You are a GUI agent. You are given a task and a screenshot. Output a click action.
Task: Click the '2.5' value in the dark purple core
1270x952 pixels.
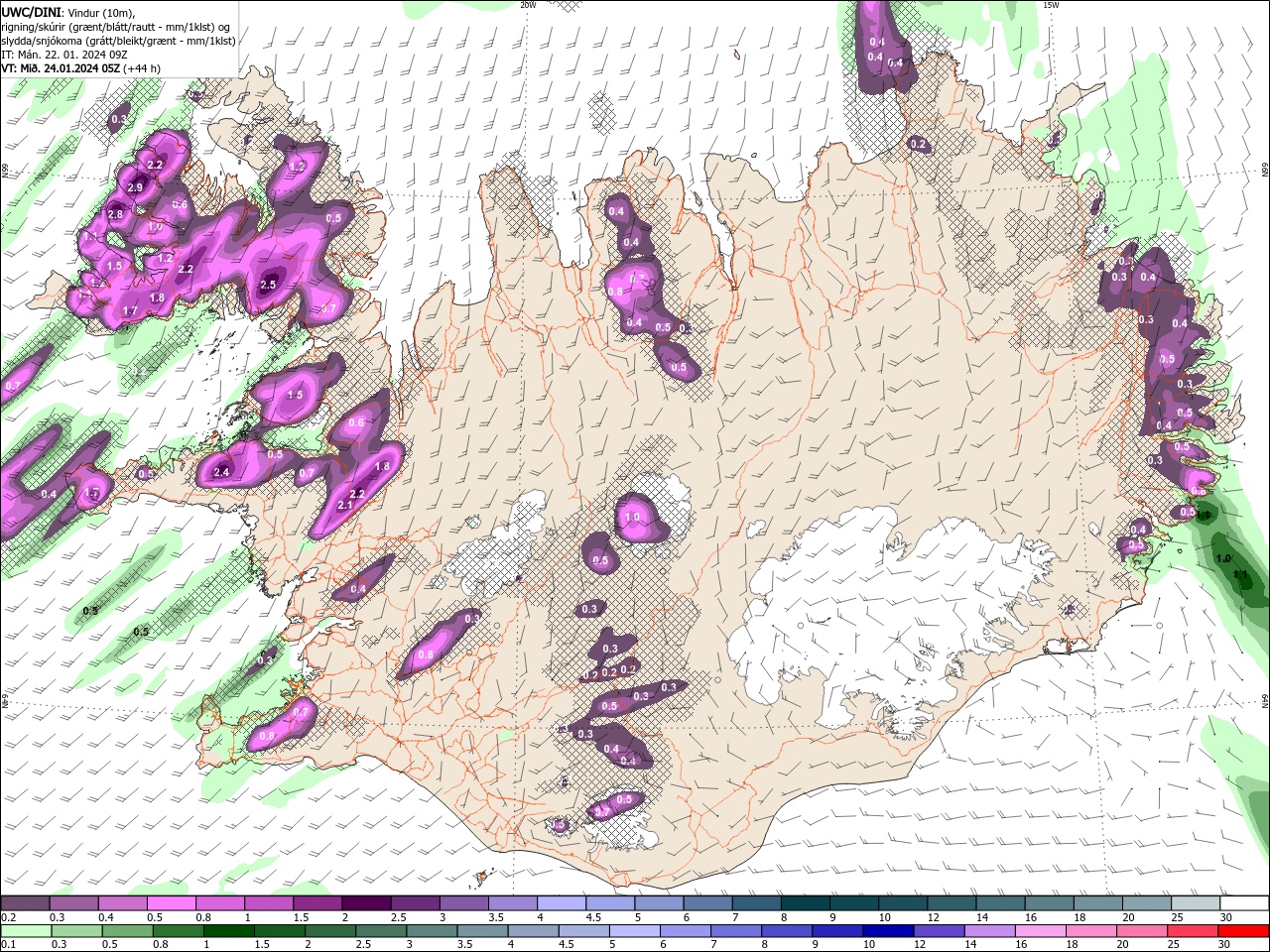coord(267,285)
